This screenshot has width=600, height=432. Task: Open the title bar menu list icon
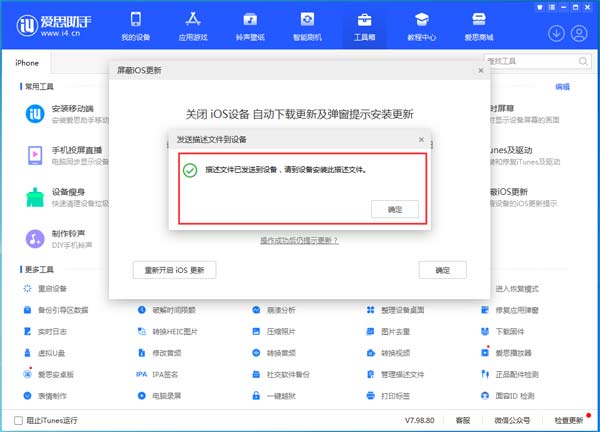(552, 7)
